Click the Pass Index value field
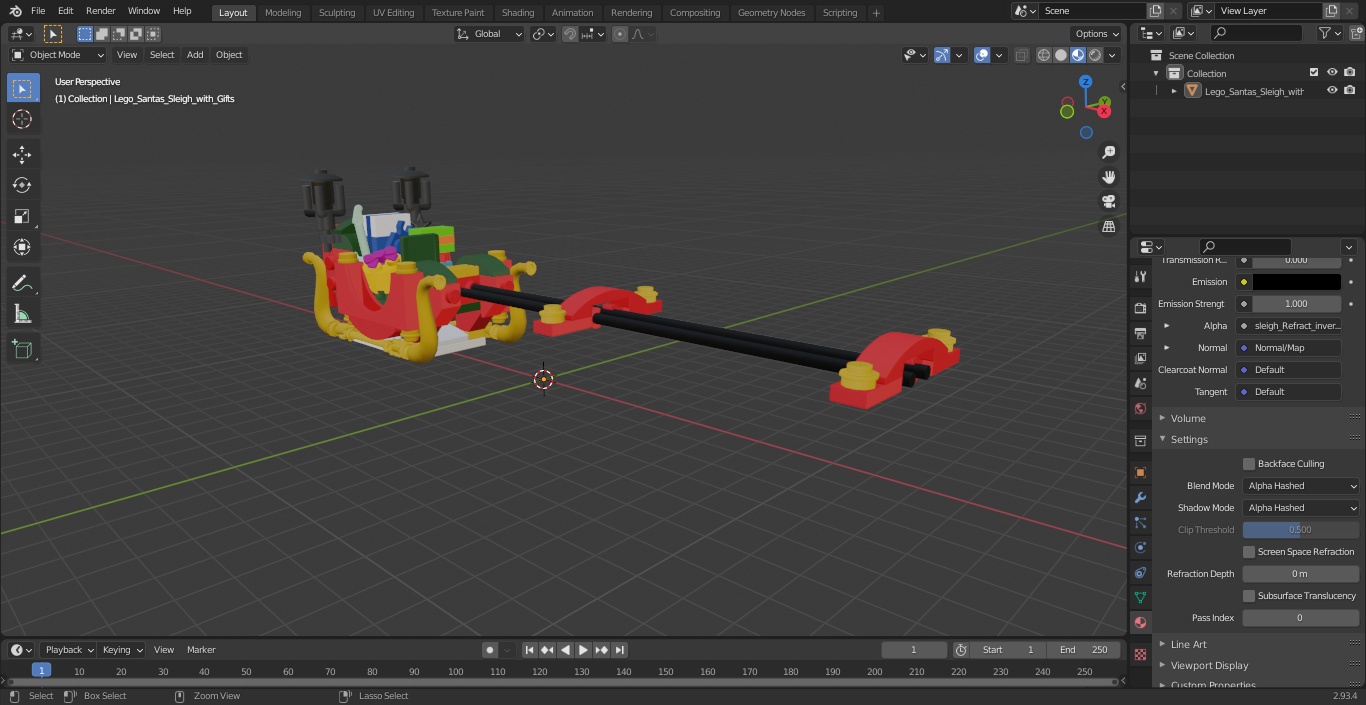Screen dimensions: 1366x705 click(1301, 618)
